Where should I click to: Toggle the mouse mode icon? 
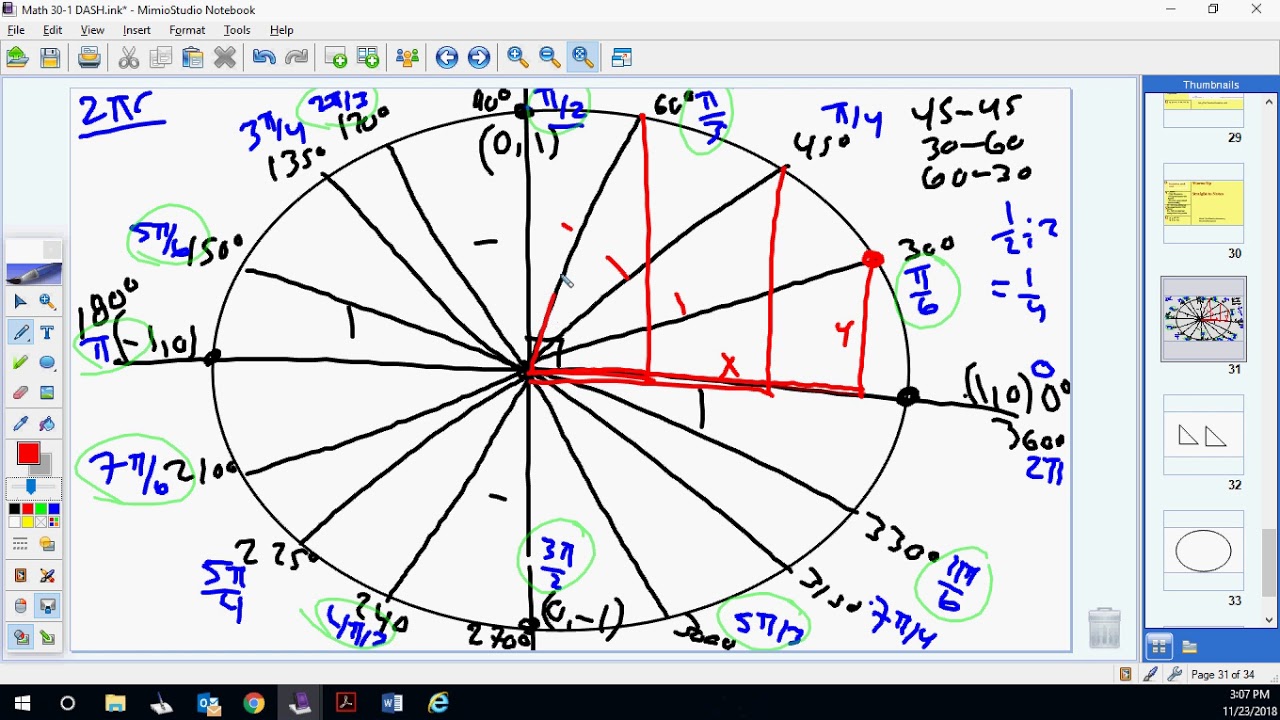point(21,606)
